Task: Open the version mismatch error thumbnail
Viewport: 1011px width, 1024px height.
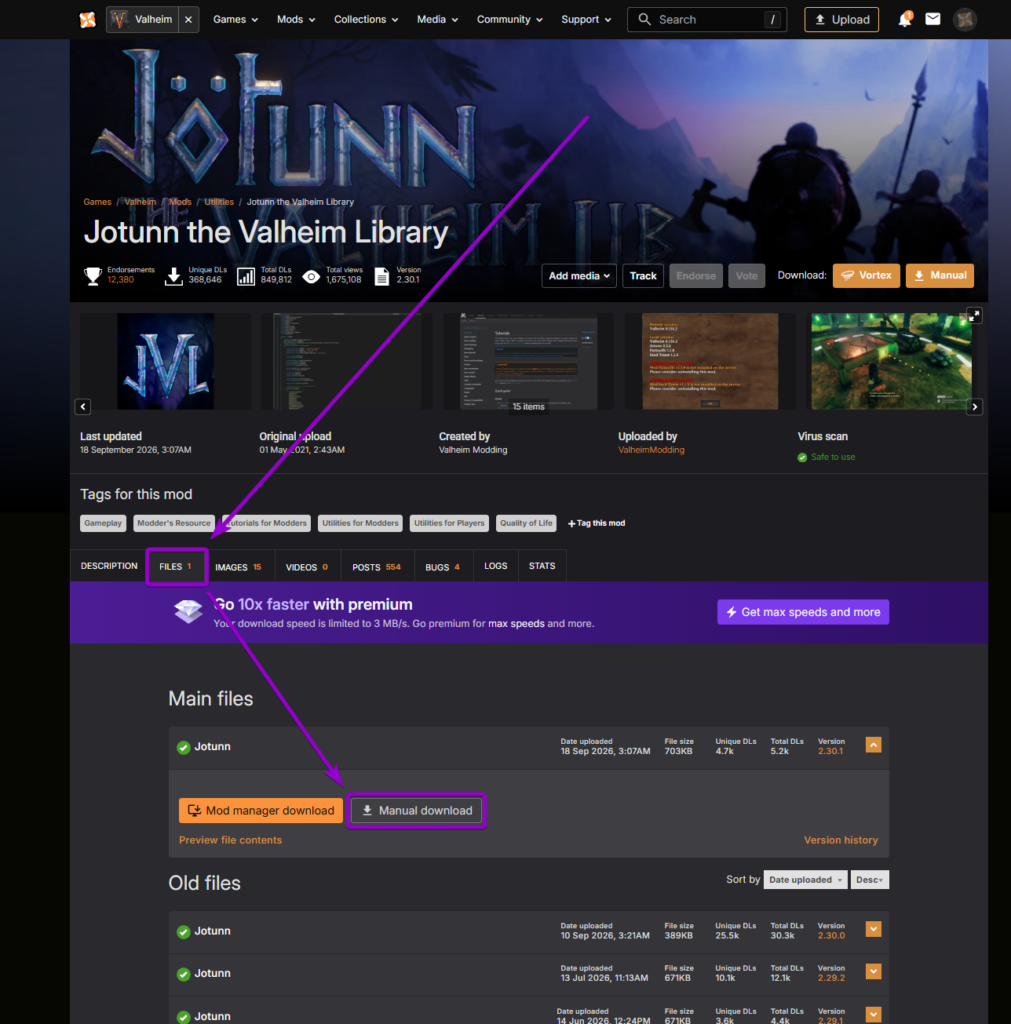Action: click(x=710, y=361)
